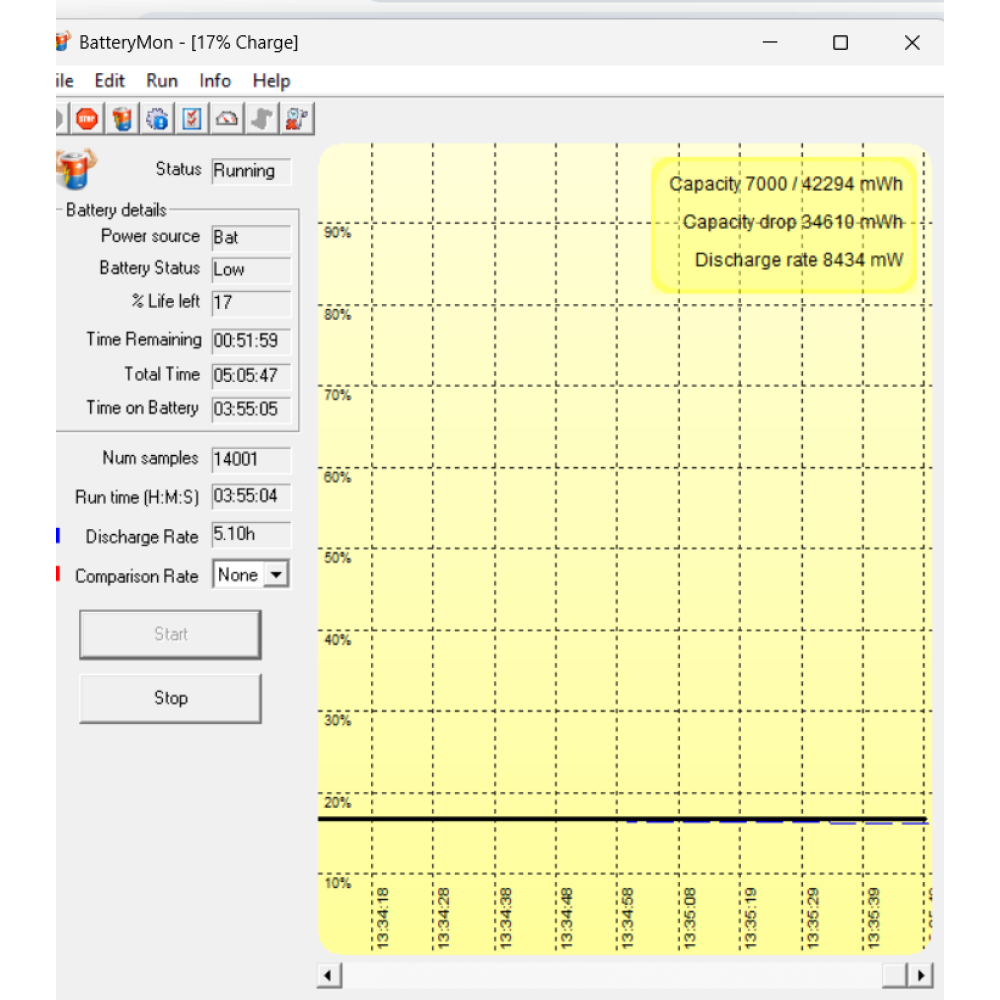Click the BatteryMon title bar app icon
Screen dimensions: 1000x1000
pos(63,42)
